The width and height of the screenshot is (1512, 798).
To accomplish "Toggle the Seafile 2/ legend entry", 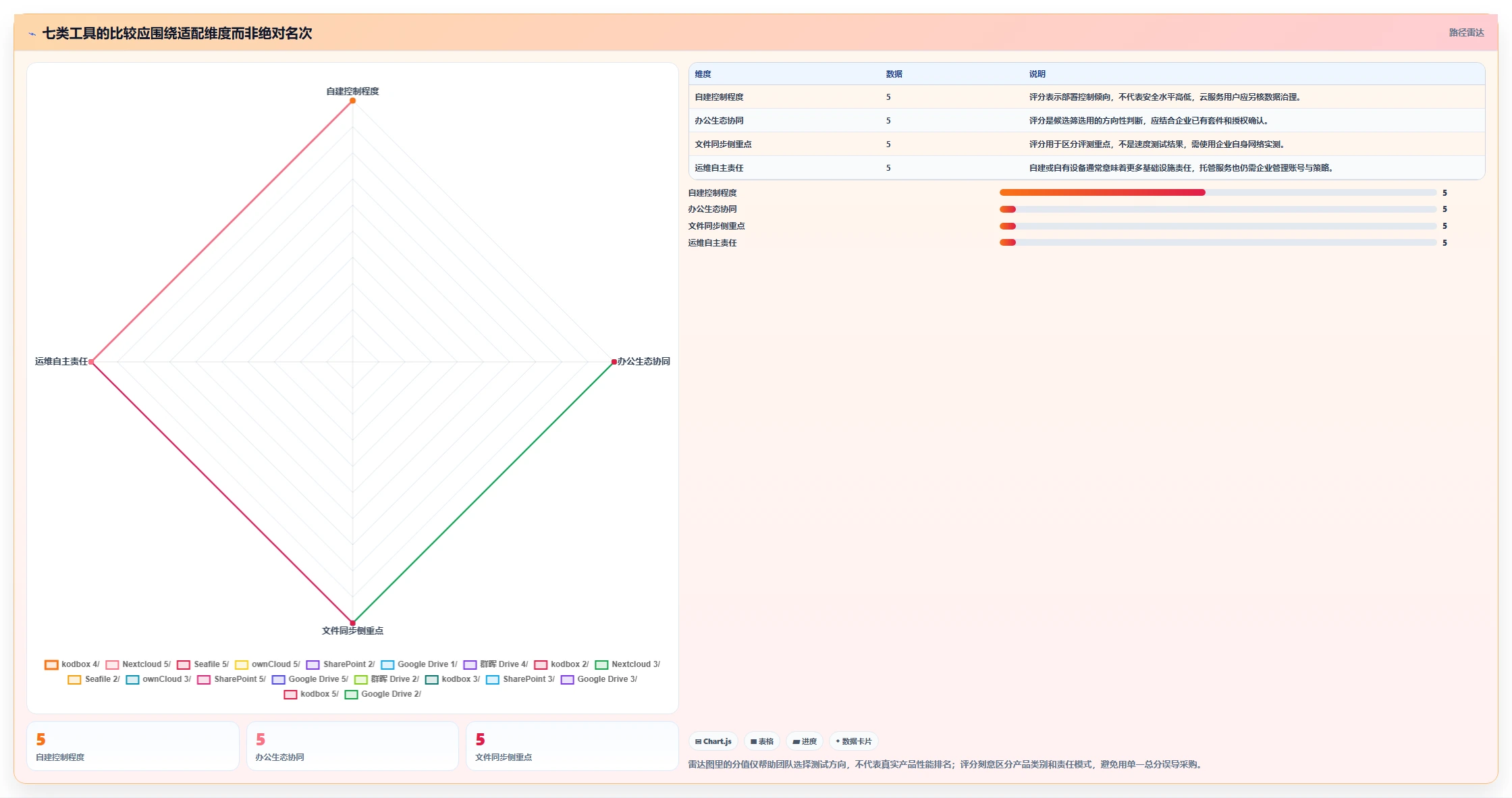I will pos(94,679).
